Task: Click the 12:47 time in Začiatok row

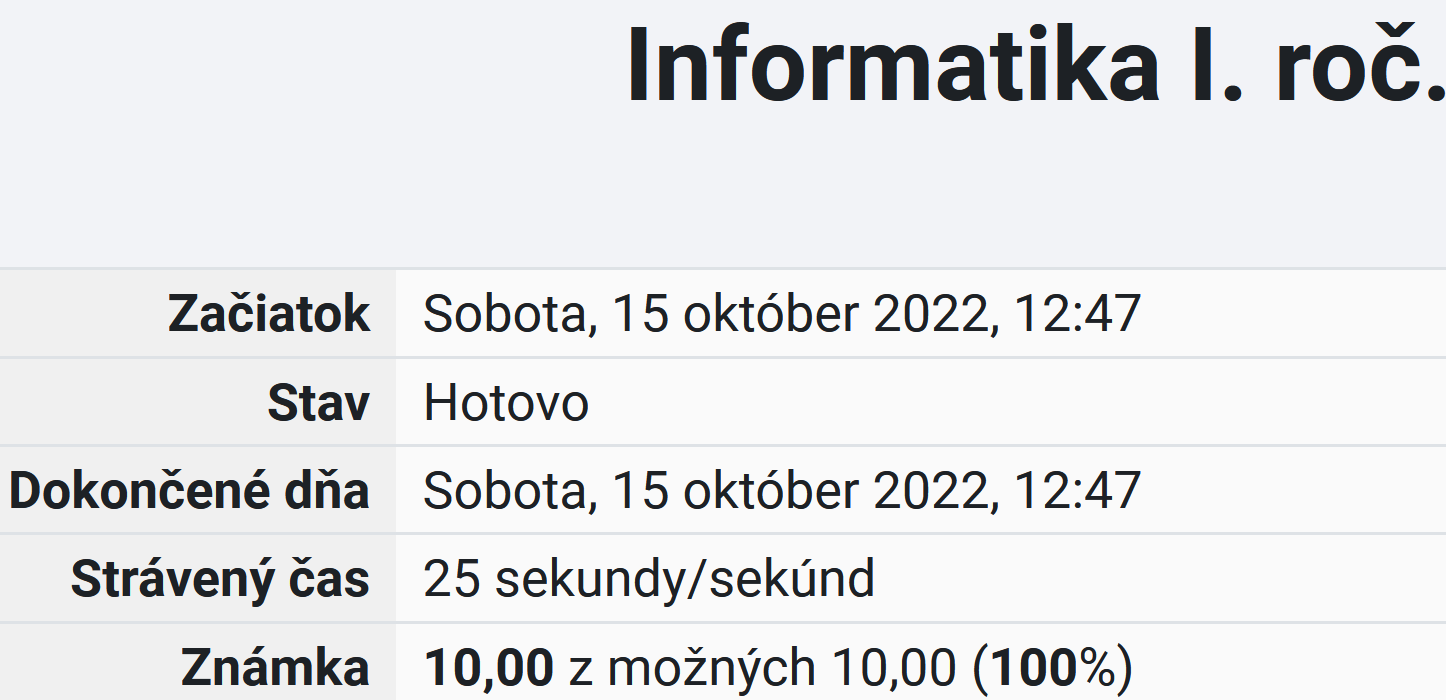Action: [1077, 314]
